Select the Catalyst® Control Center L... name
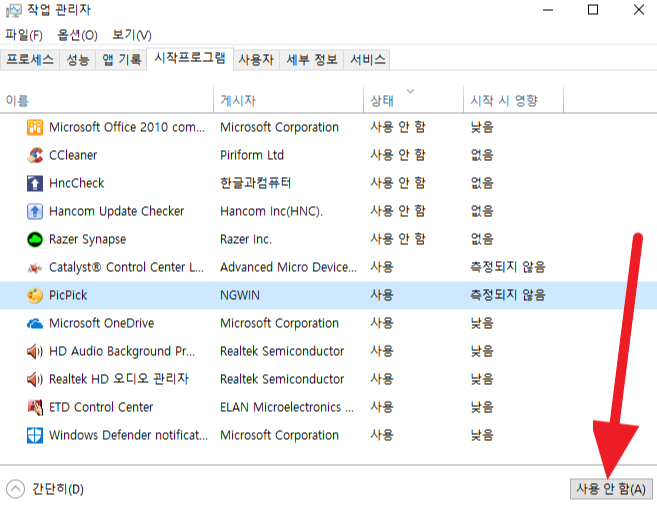The height and width of the screenshot is (508, 657). point(127,267)
